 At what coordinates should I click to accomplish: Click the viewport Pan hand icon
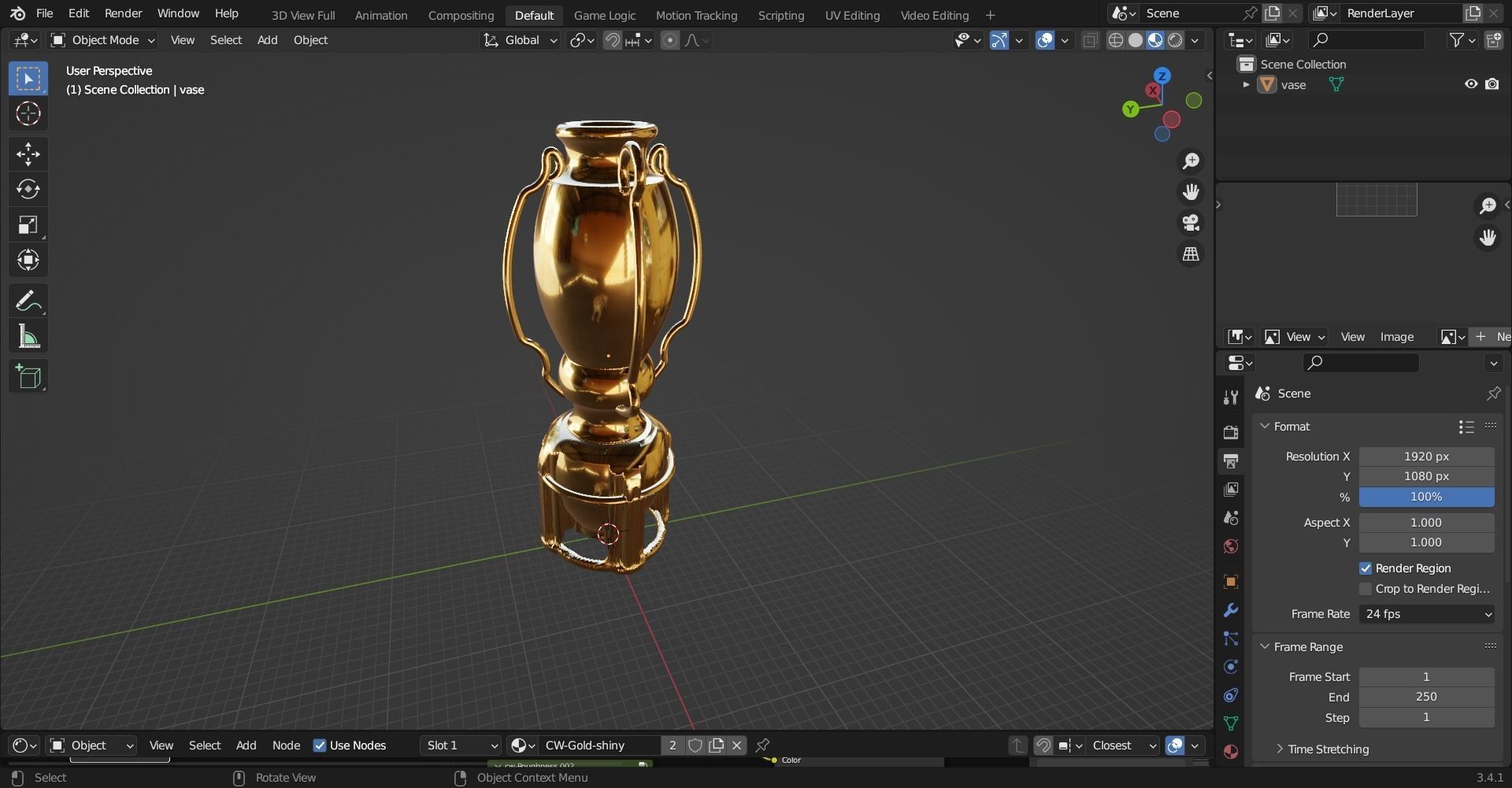[x=1191, y=192]
